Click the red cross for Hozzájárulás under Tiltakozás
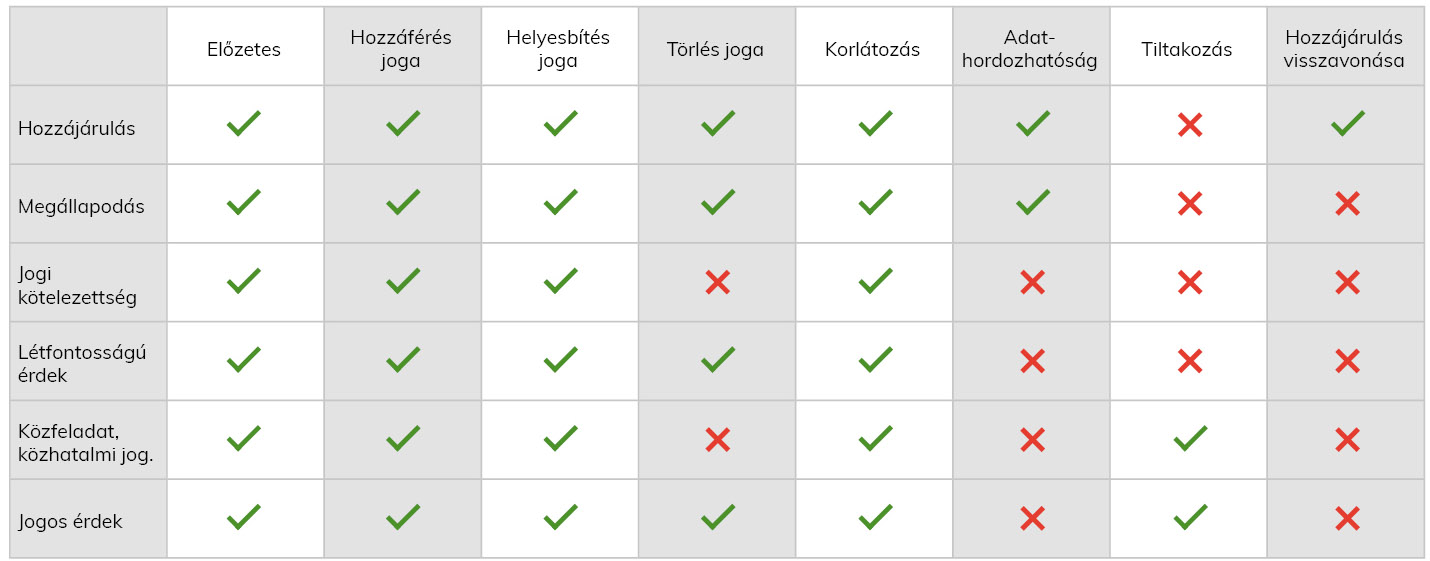The height and width of the screenshot is (561, 1430). point(1189,125)
